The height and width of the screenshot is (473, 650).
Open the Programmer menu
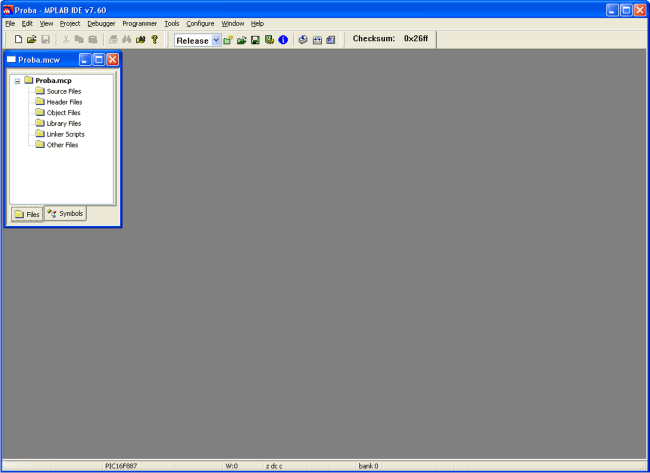[140, 24]
